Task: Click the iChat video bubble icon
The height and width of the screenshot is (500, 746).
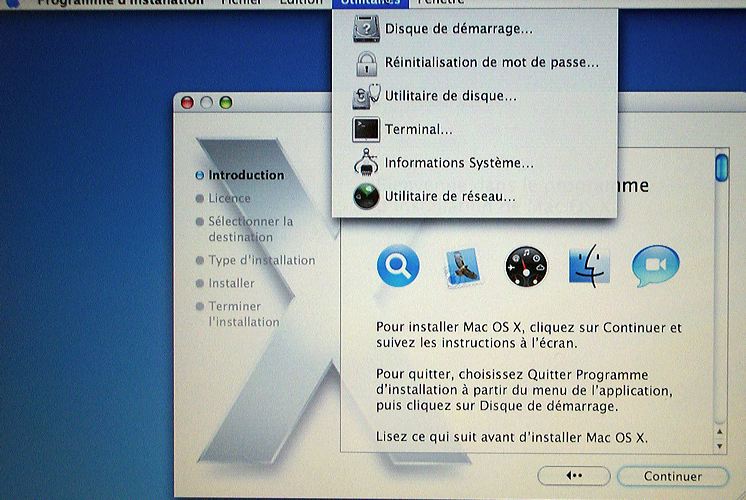Action: (x=656, y=265)
